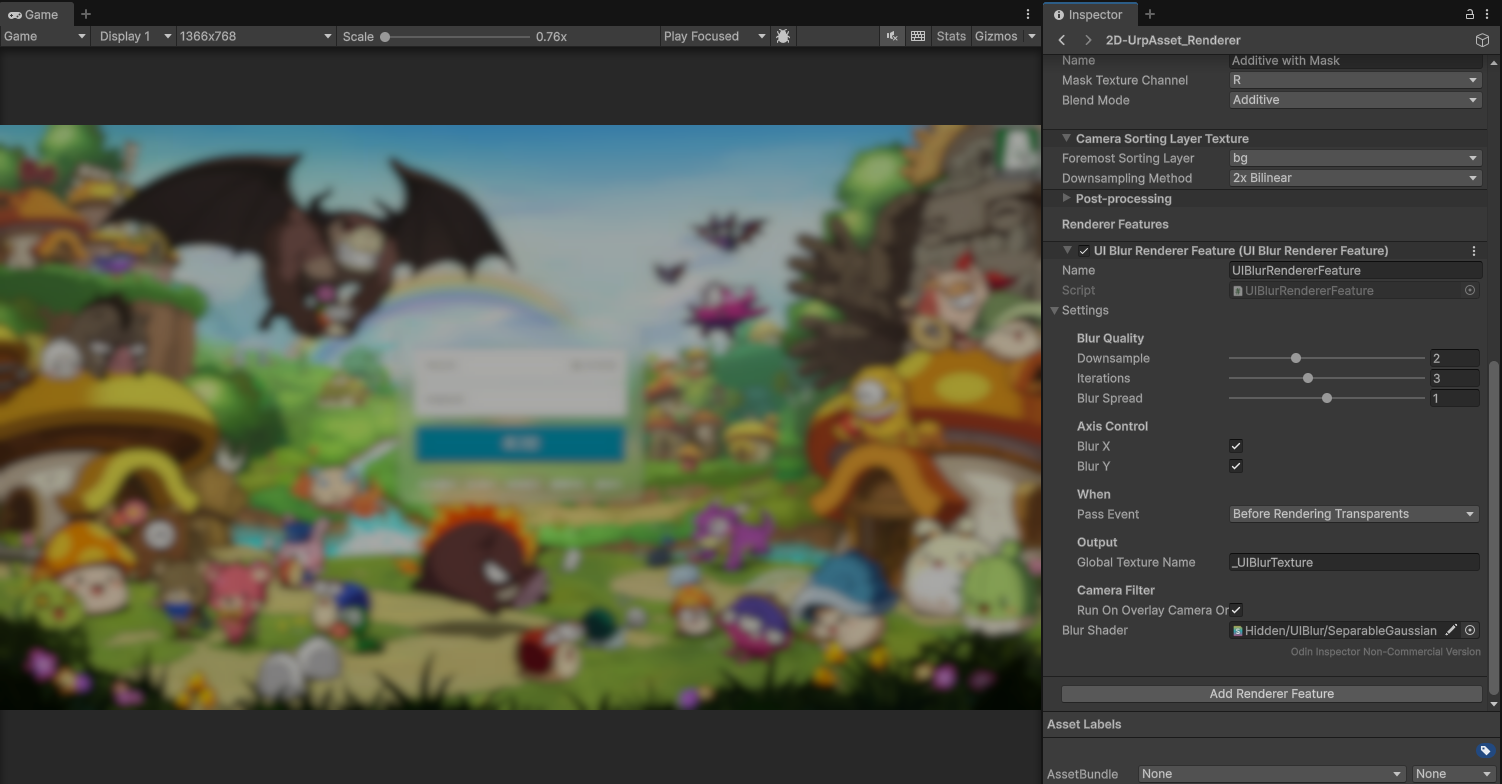
Task: Disable the Blur X checkbox
Action: (x=1236, y=446)
